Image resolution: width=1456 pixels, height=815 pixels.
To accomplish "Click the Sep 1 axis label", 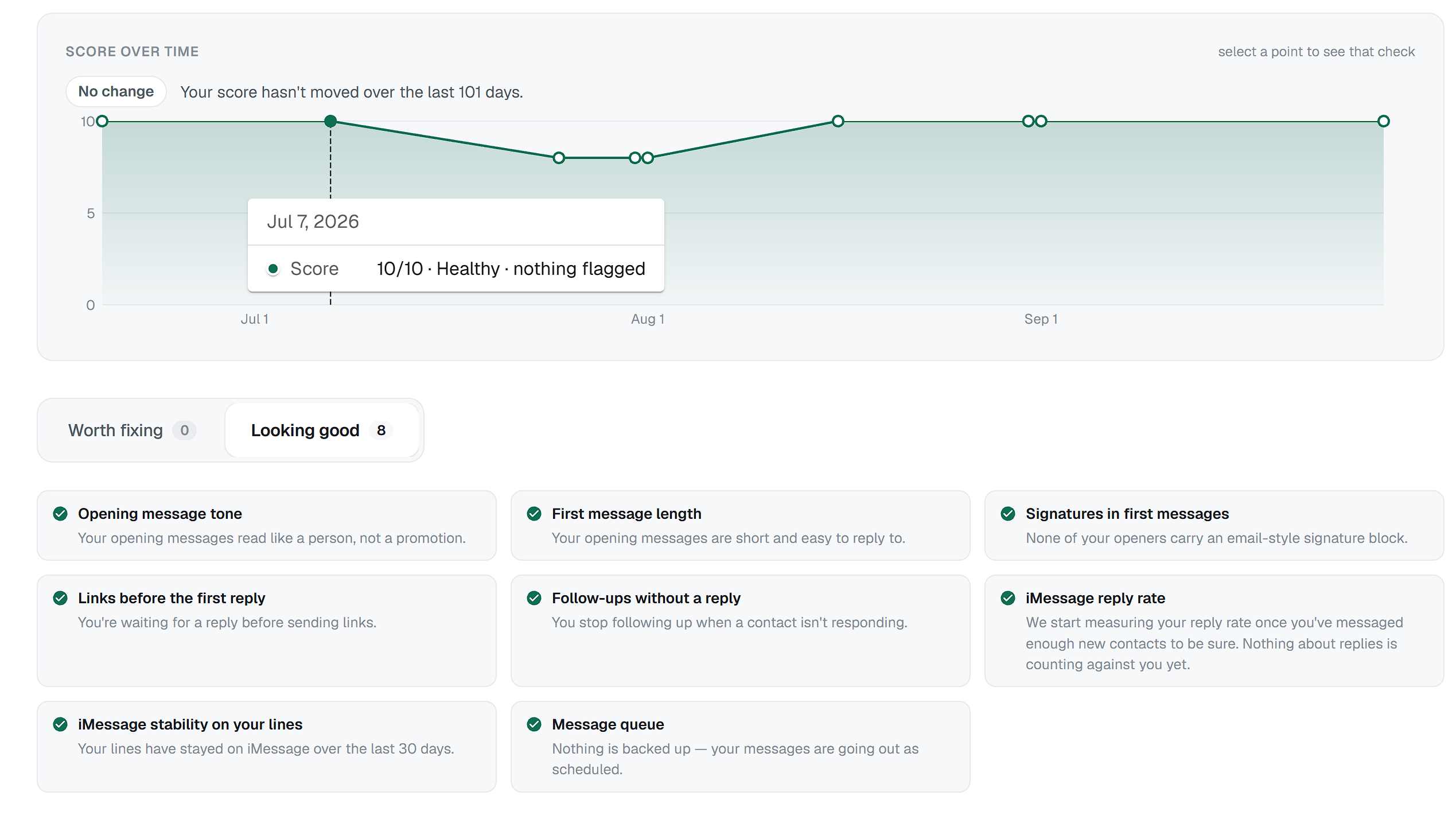I will pos(1041,319).
